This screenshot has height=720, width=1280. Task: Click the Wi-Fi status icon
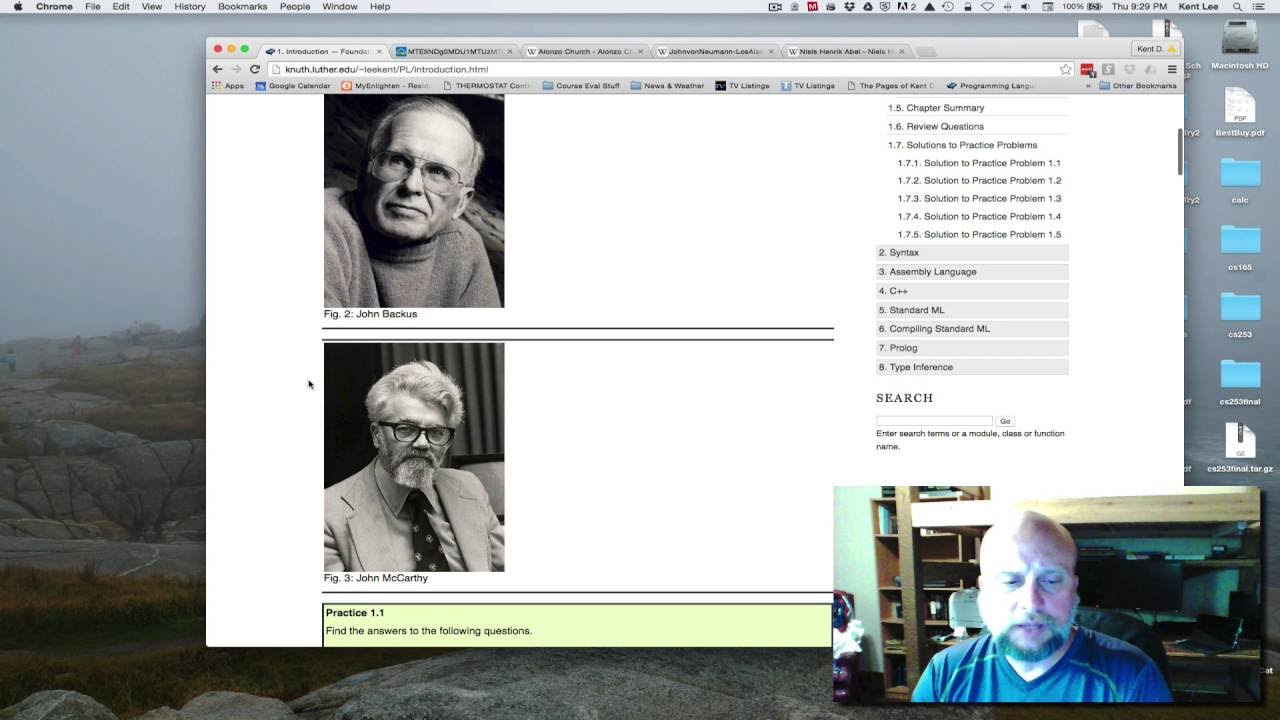pos(987,6)
